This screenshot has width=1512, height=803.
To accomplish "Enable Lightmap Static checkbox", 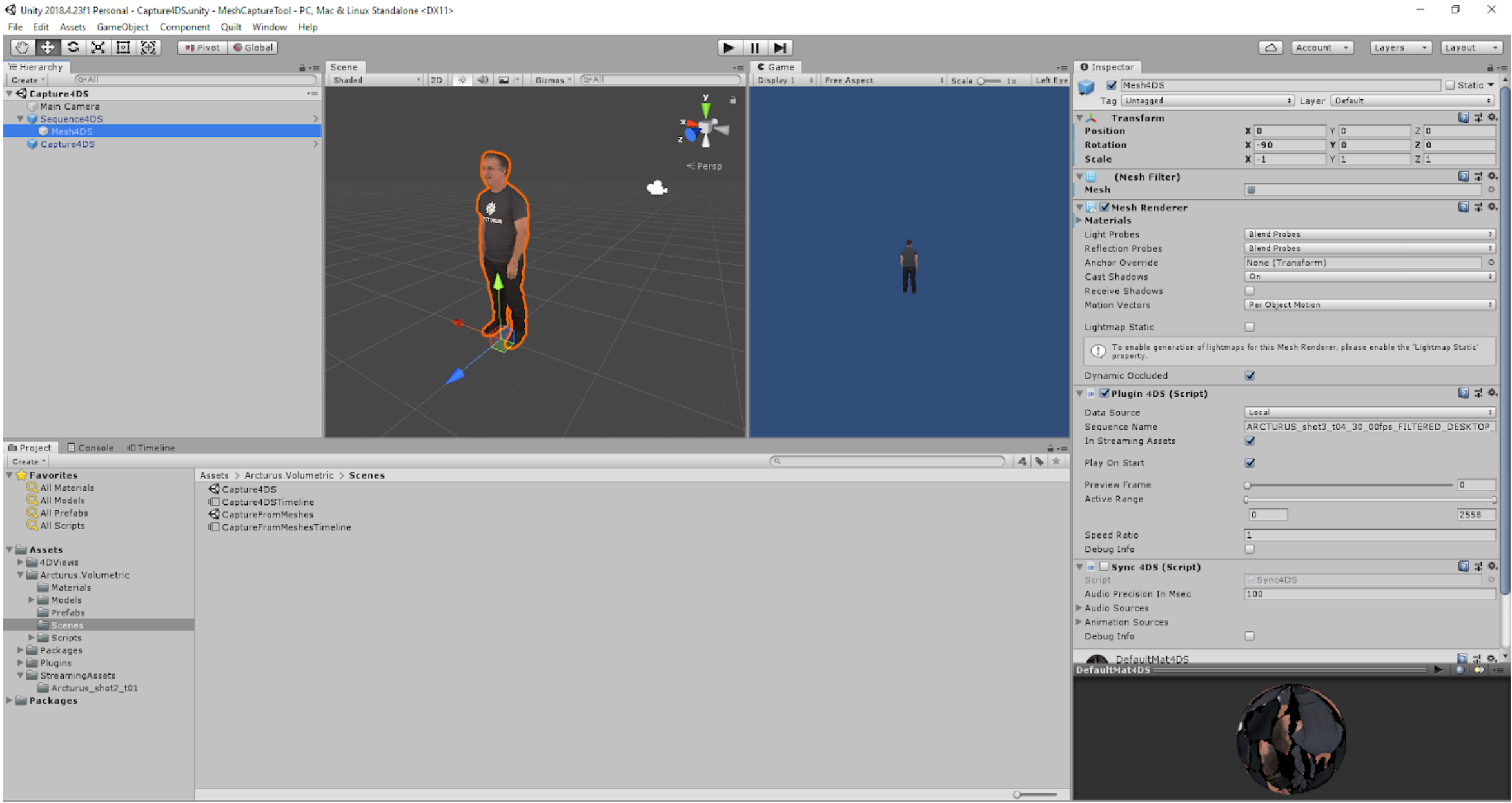I will click(1250, 327).
